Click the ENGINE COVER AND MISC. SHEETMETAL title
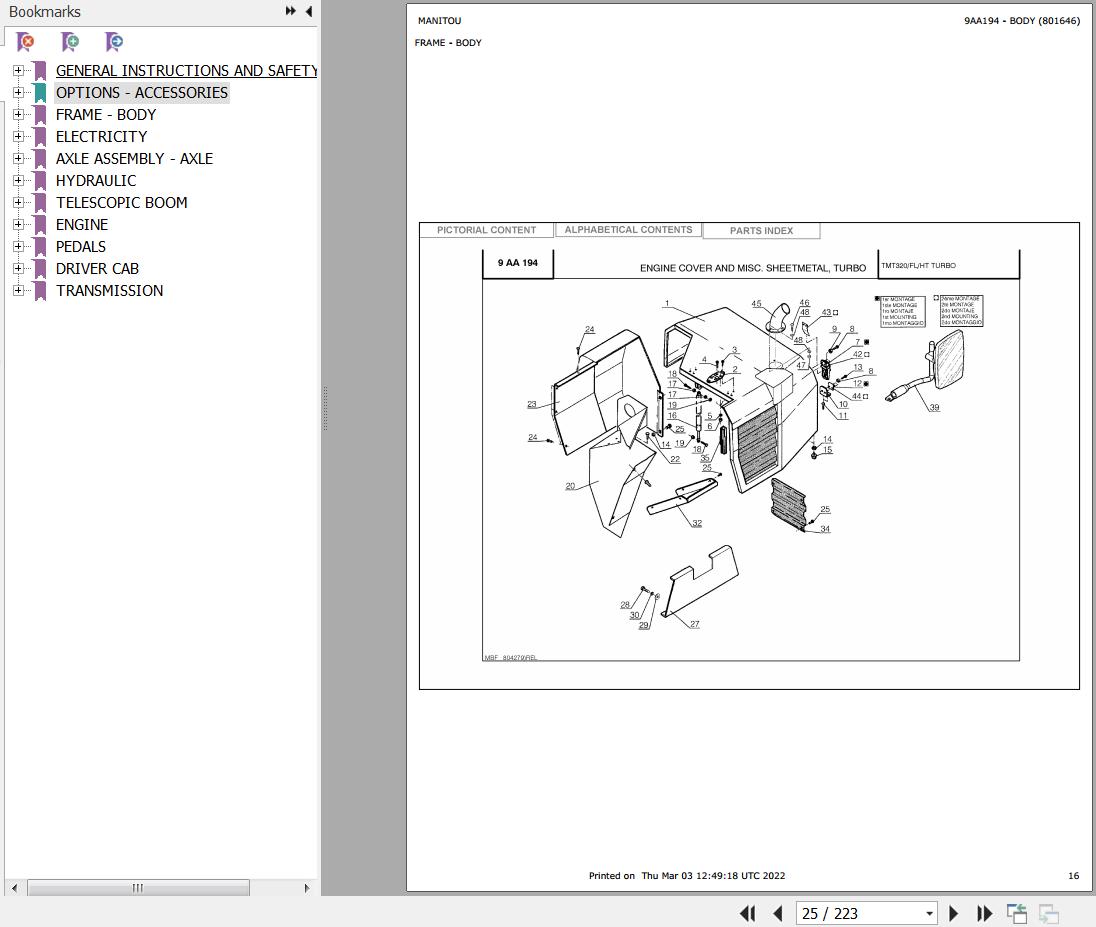The image size is (1096, 927). (x=753, y=268)
